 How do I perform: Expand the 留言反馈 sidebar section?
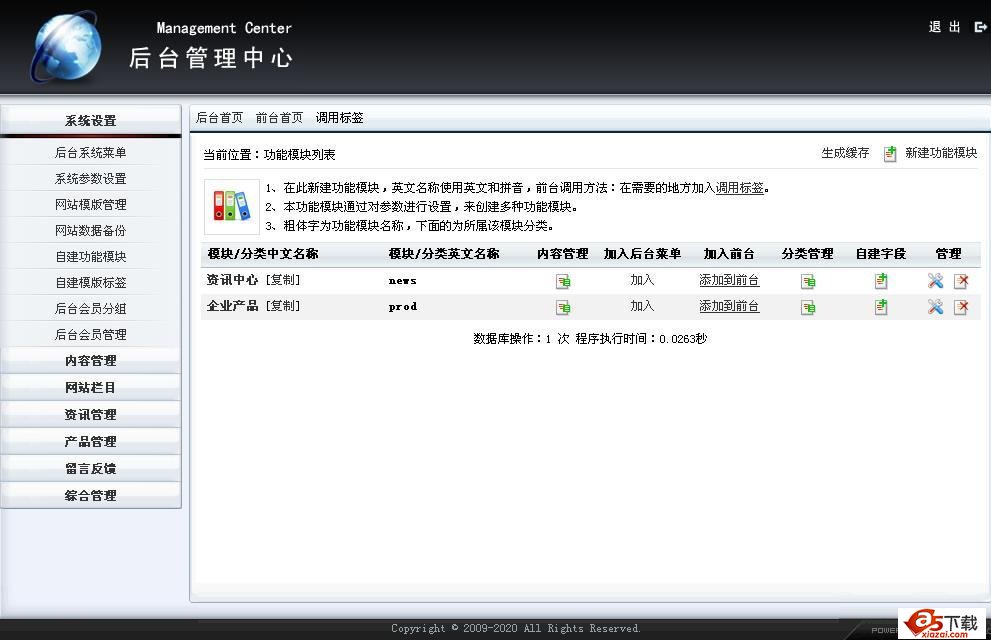point(90,468)
